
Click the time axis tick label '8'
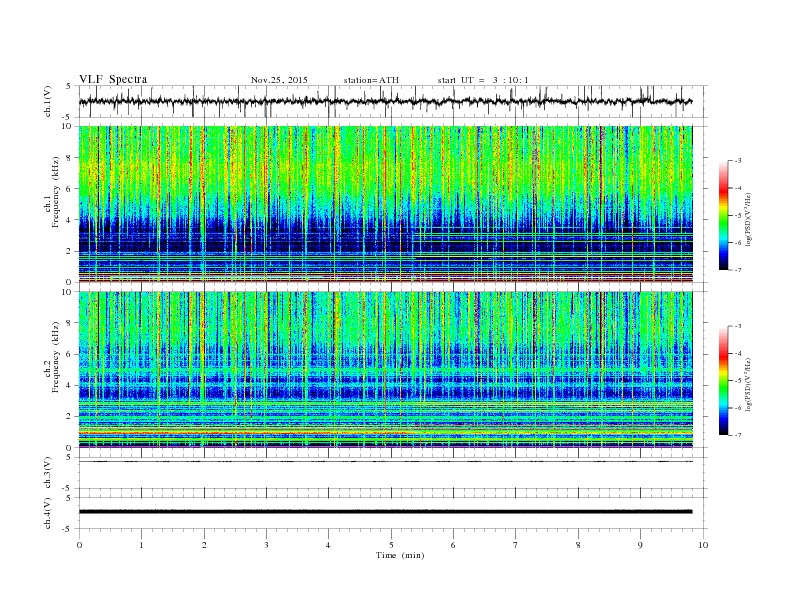(x=578, y=545)
